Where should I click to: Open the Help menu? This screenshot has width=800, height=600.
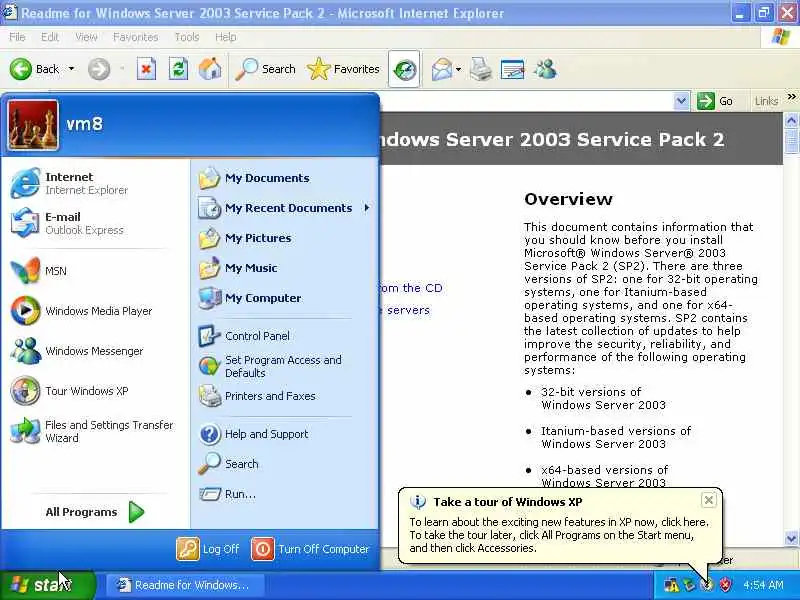click(x=225, y=37)
